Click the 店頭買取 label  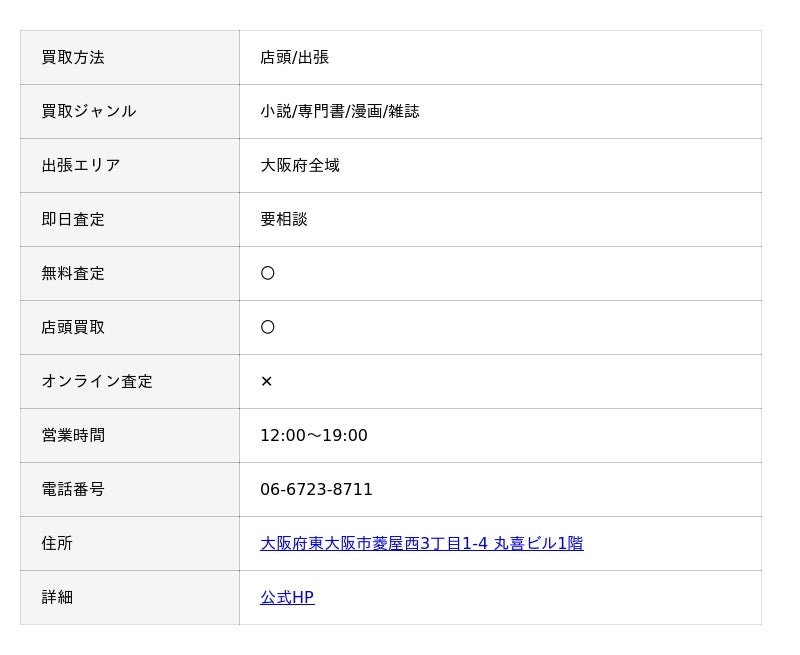click(x=73, y=327)
